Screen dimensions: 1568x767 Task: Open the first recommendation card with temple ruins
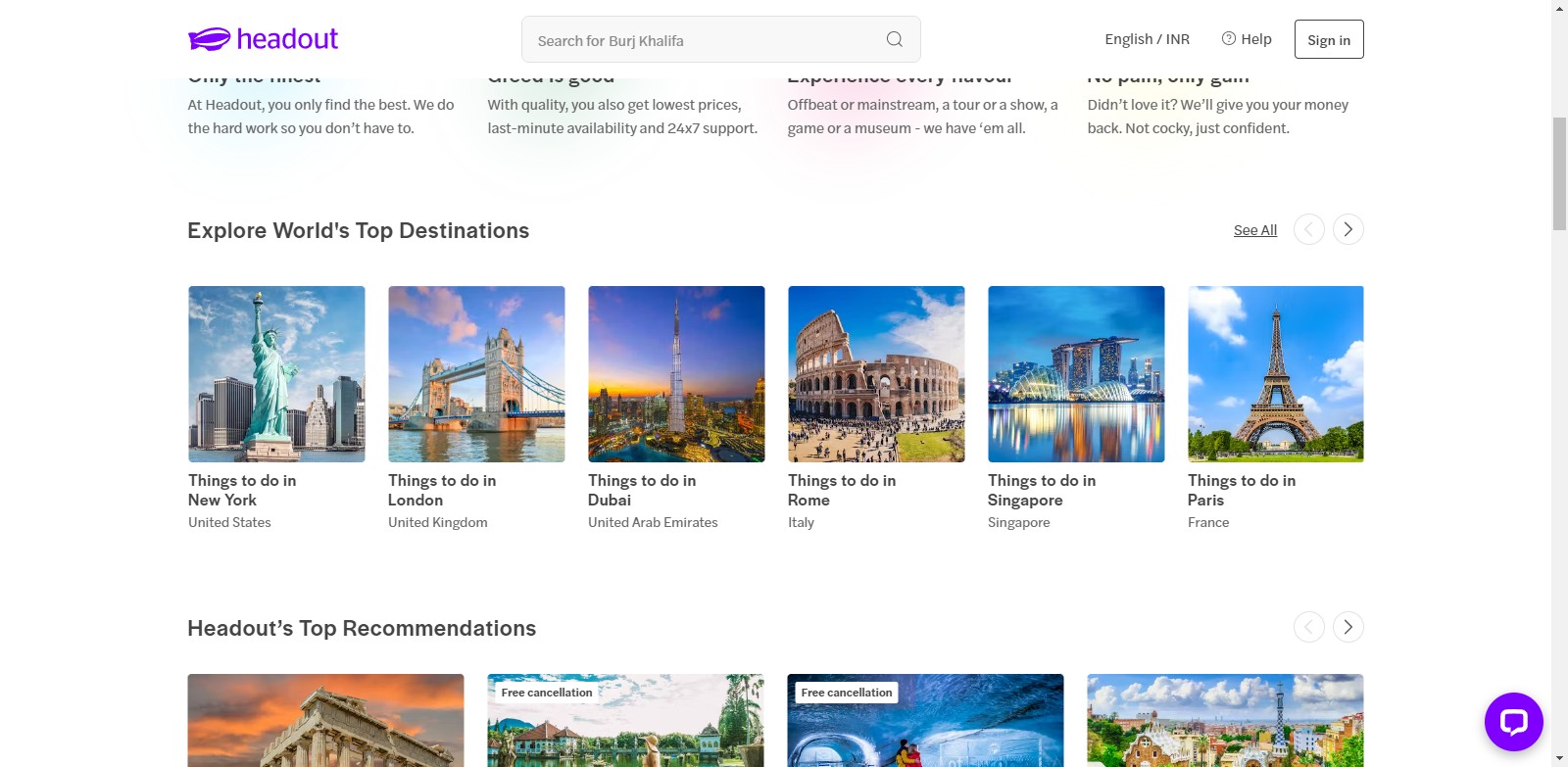tap(325, 720)
